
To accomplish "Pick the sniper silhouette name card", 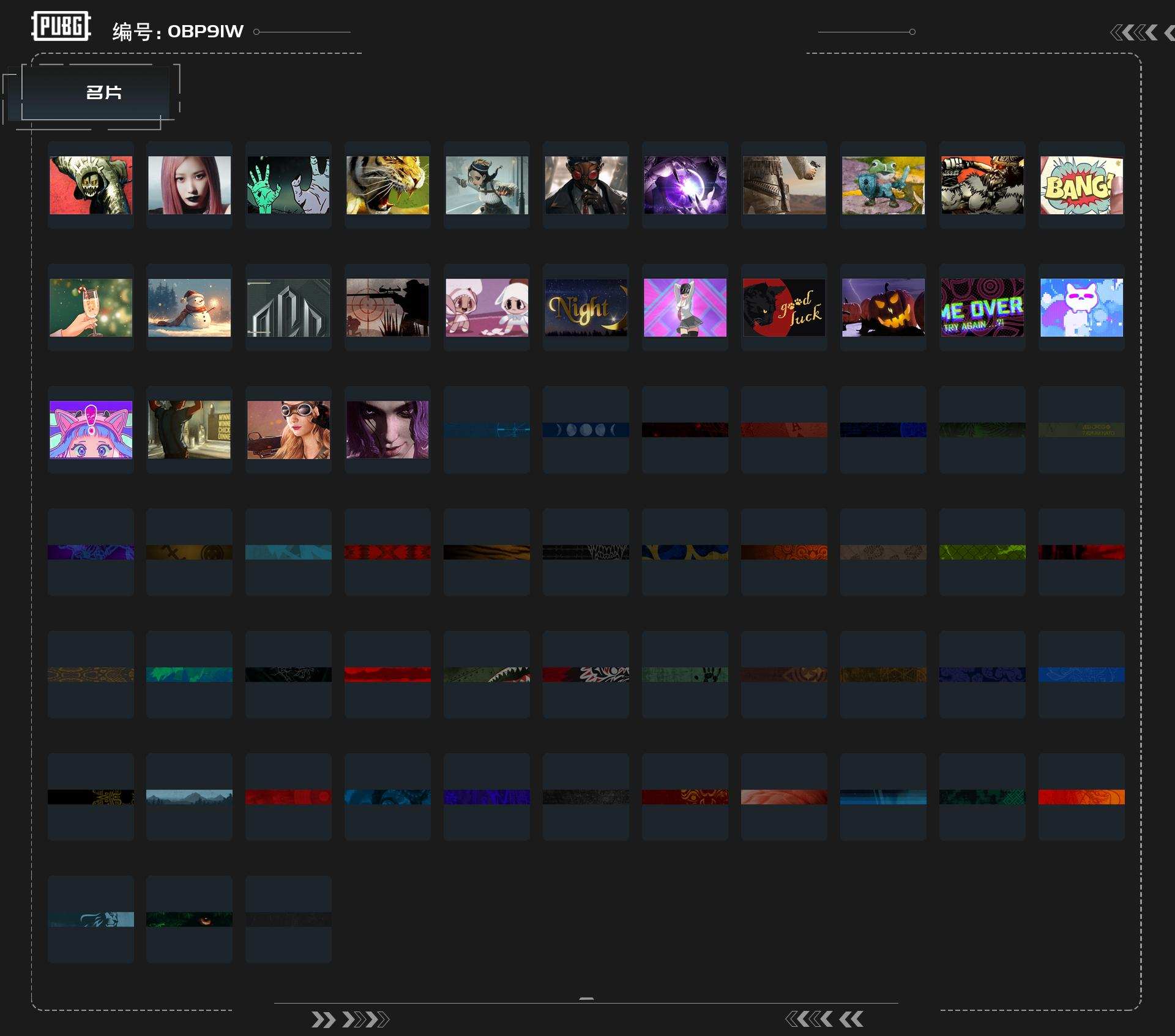I will coord(387,307).
